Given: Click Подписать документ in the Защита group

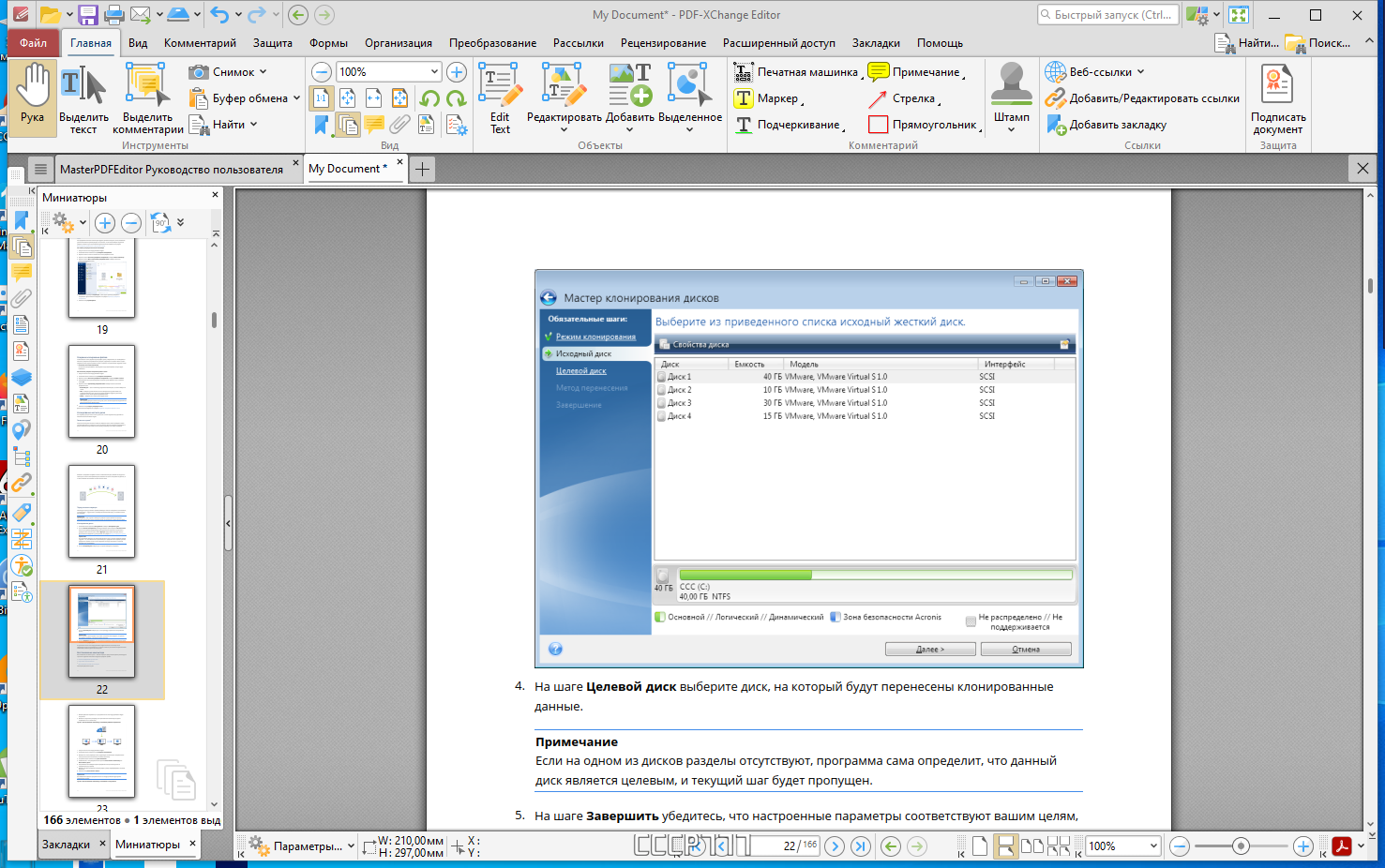Looking at the screenshot, I should click(1278, 98).
